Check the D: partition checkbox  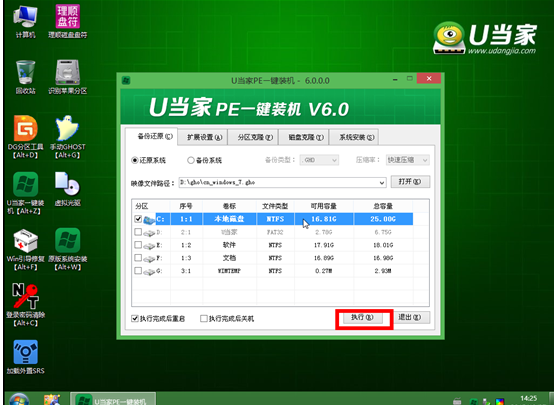[138, 232]
